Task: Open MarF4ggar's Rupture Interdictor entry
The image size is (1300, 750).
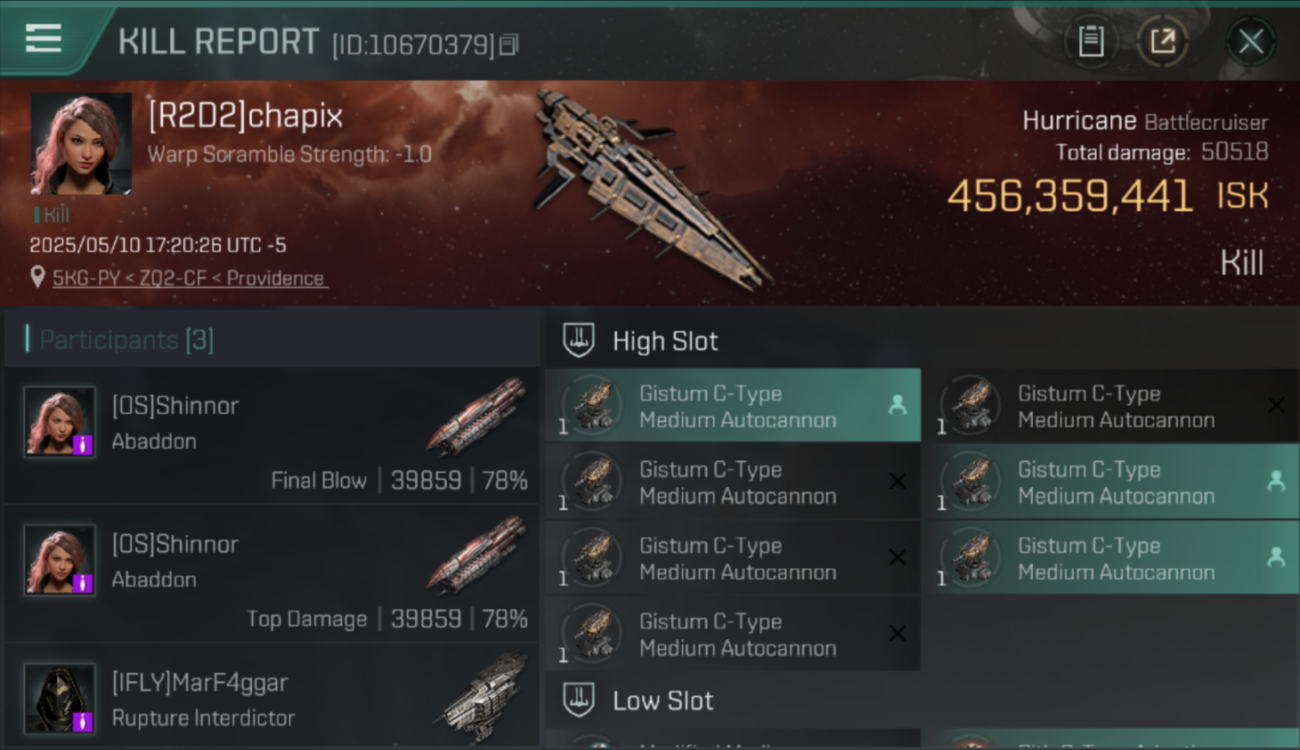Action: pyautogui.click(x=271, y=699)
